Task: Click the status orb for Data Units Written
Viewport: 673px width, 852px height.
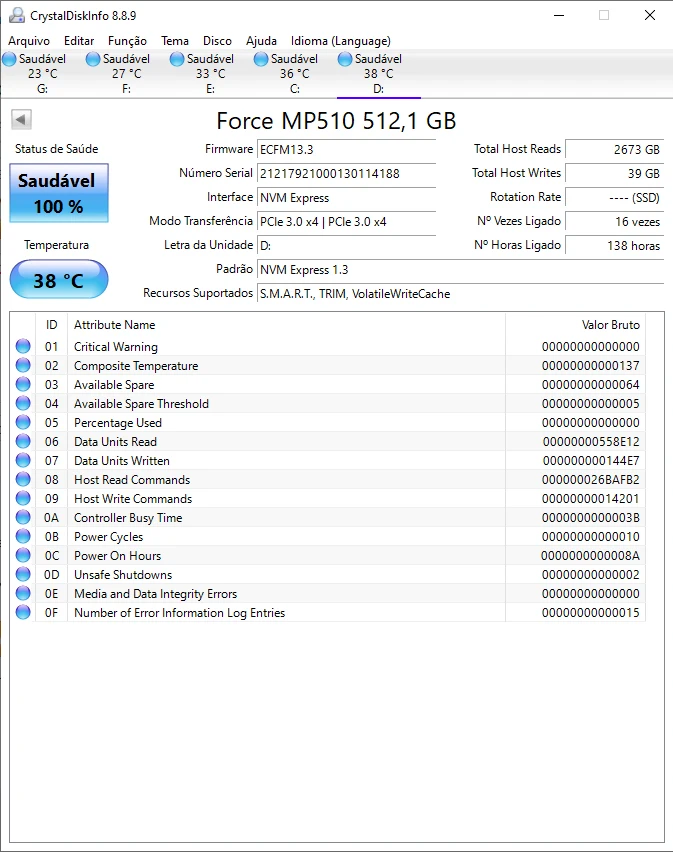Action: point(23,460)
